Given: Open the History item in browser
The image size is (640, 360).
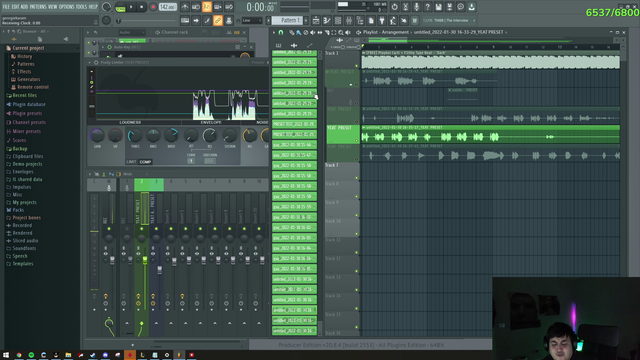Looking at the screenshot, I should click(x=24, y=56).
